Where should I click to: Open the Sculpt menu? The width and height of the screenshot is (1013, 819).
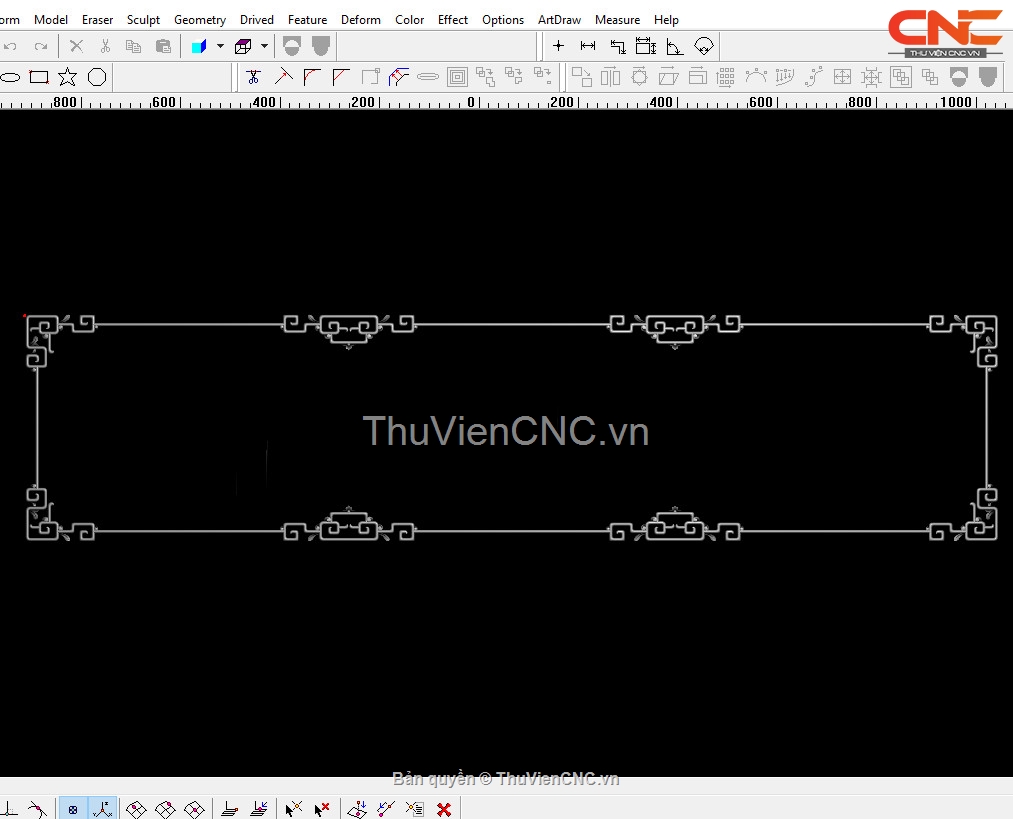tap(143, 20)
